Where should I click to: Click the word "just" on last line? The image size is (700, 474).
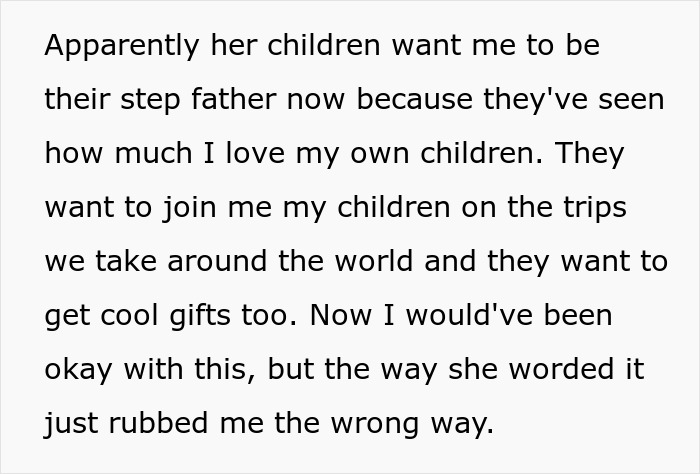[x=70, y=425]
